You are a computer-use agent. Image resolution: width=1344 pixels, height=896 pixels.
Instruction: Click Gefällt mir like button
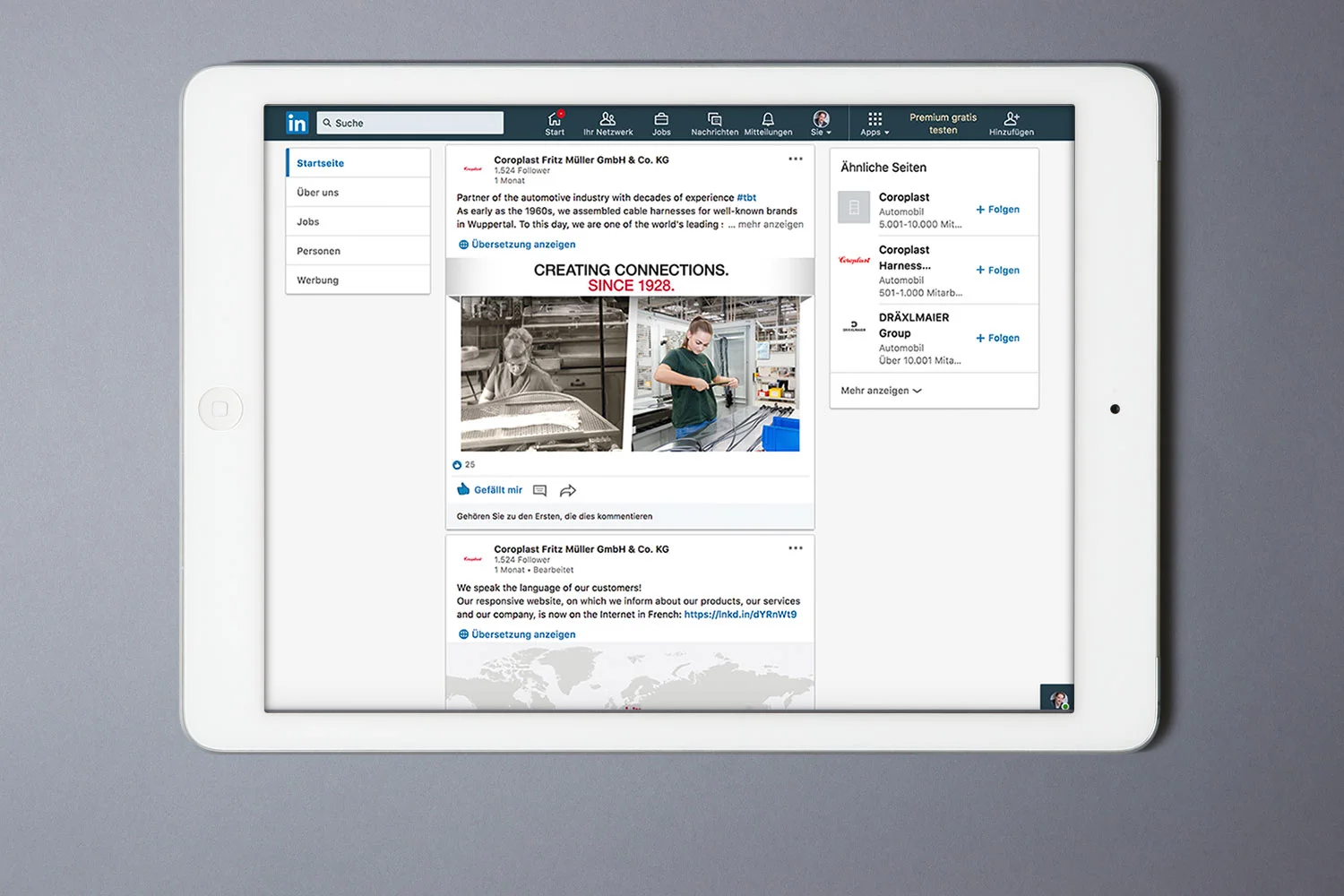[x=489, y=490]
